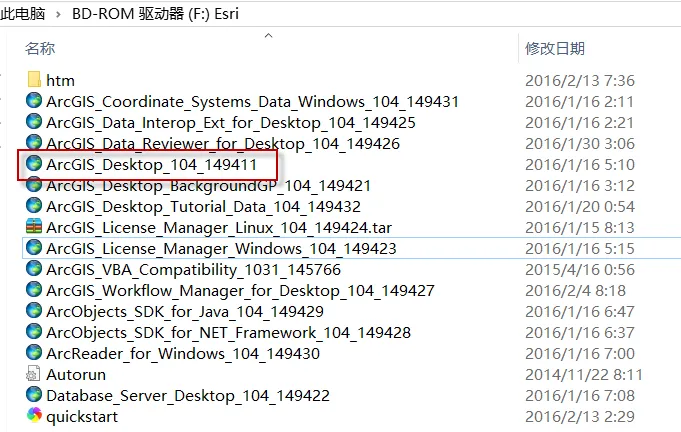Screen dimensions: 681x432
Task: Click the ArcGIS_License_Manager_Windows globe icon
Action: (34, 248)
